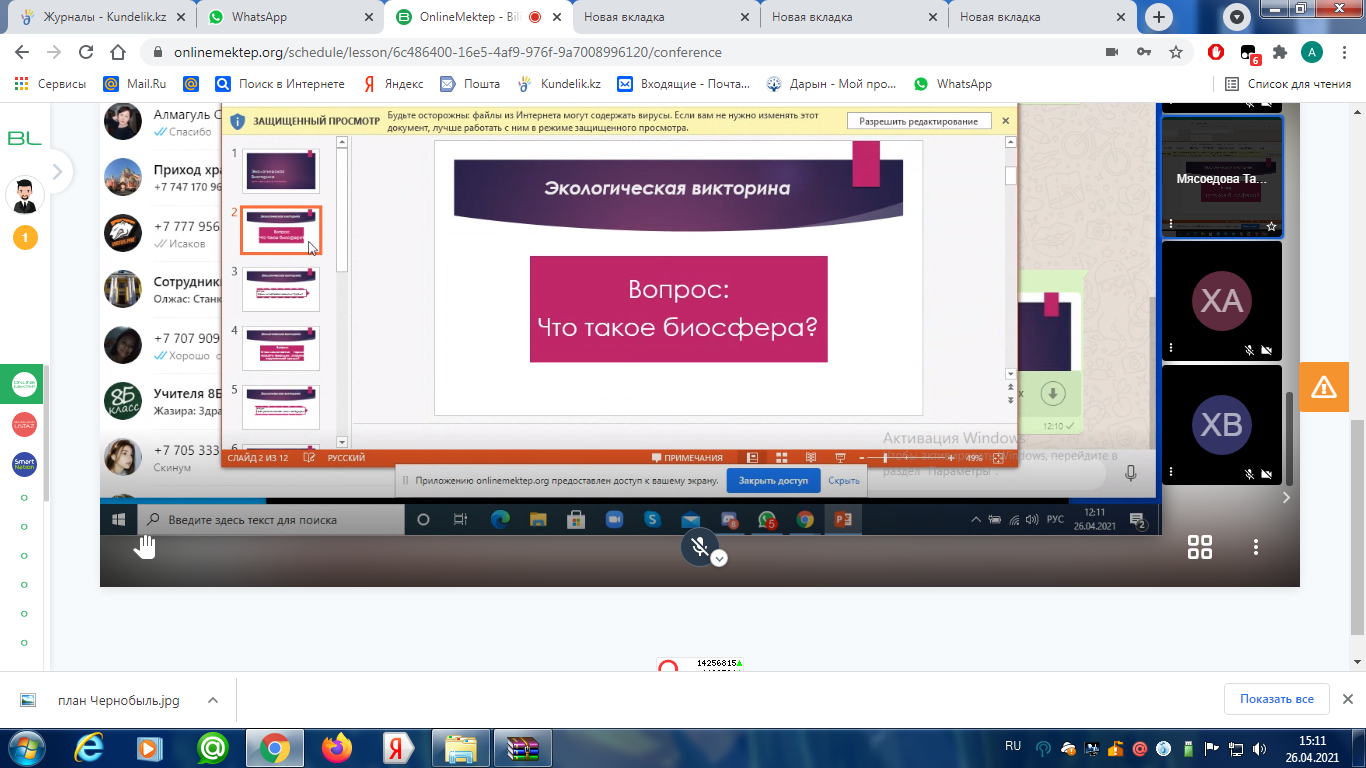This screenshot has height=768, width=1366.
Task: Expand the left sidebar with arrow button
Action: click(x=57, y=172)
